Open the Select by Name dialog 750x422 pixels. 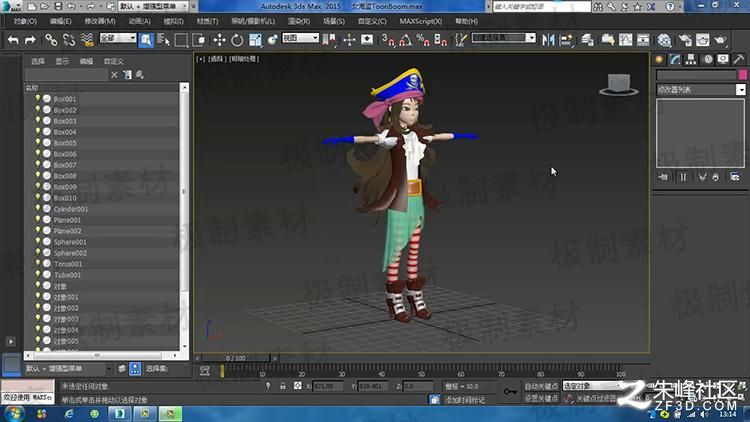(164, 40)
